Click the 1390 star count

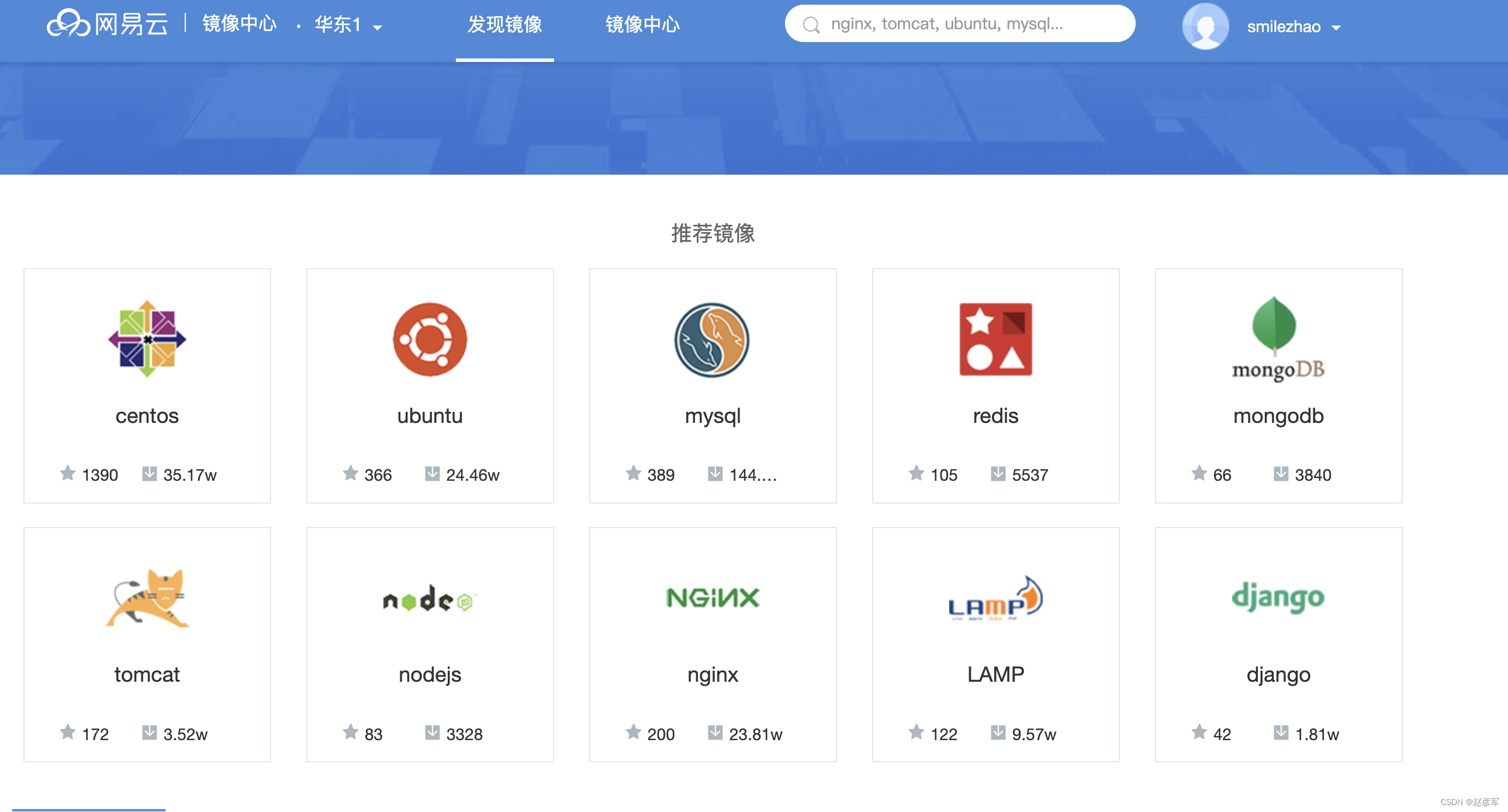(99, 475)
